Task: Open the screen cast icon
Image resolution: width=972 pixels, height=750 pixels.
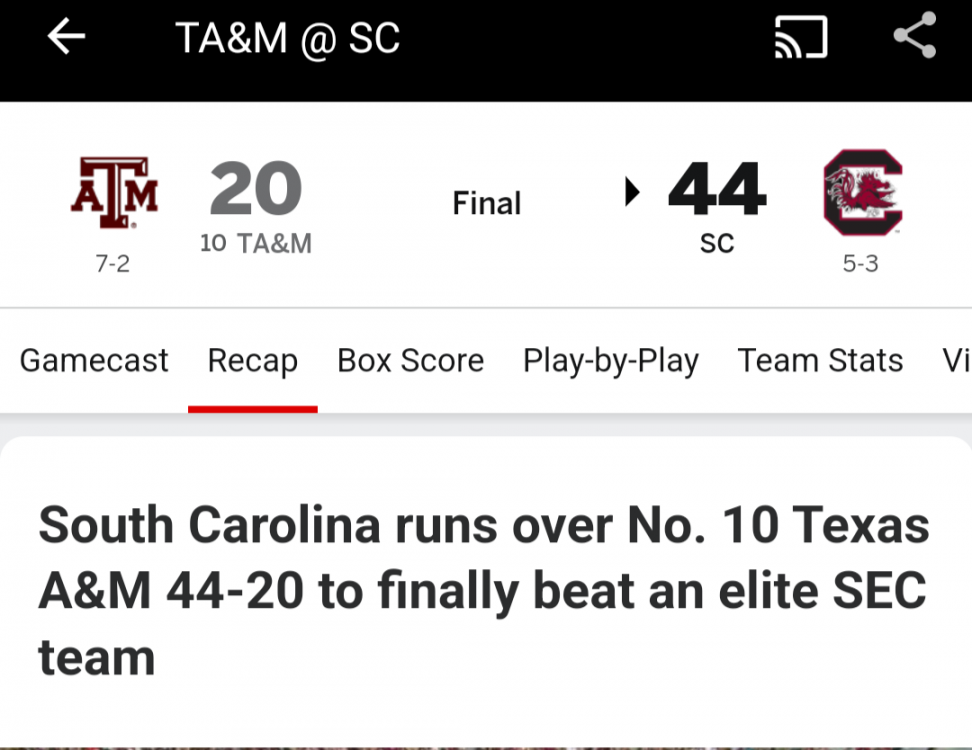Action: click(x=801, y=38)
